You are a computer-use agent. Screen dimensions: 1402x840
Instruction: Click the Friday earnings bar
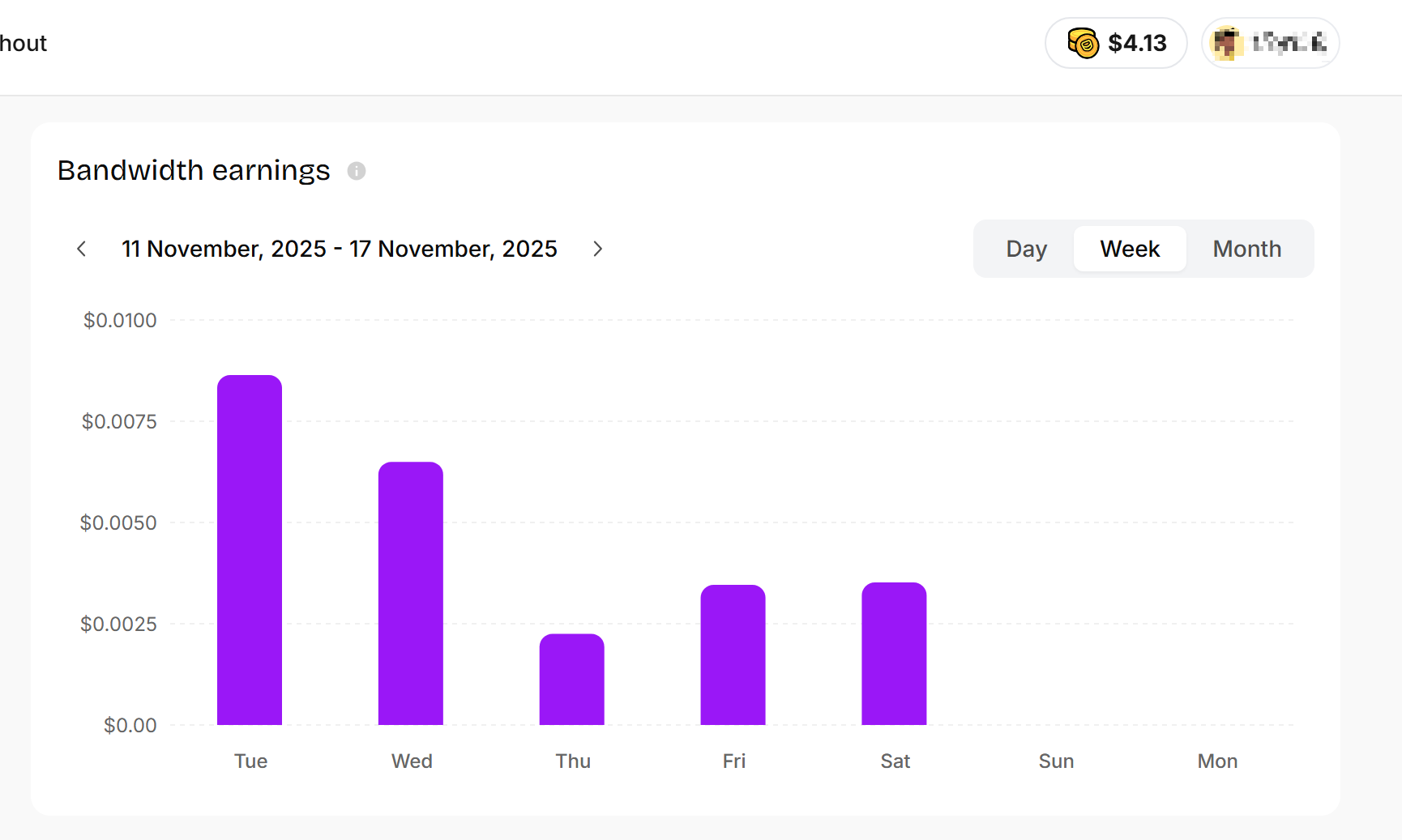coord(733,655)
